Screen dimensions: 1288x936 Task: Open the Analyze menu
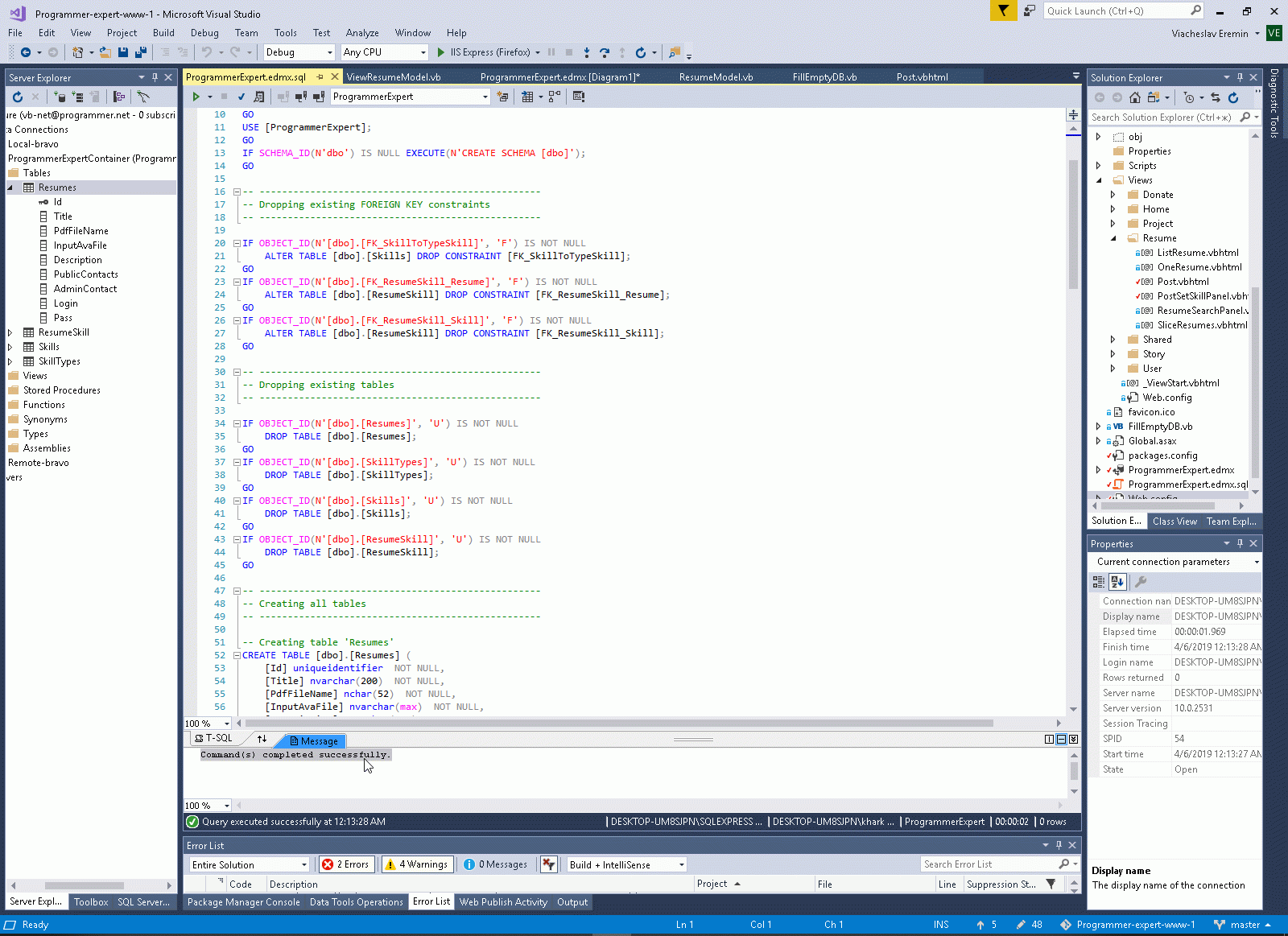[362, 33]
